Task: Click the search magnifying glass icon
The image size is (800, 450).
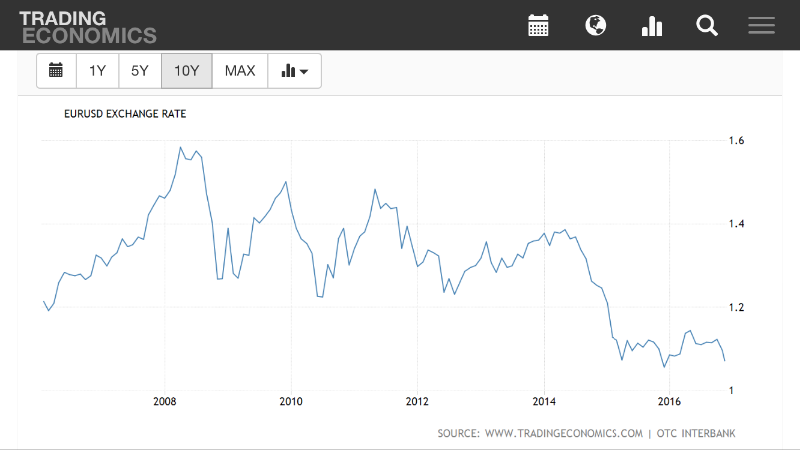Action: pyautogui.click(x=707, y=26)
